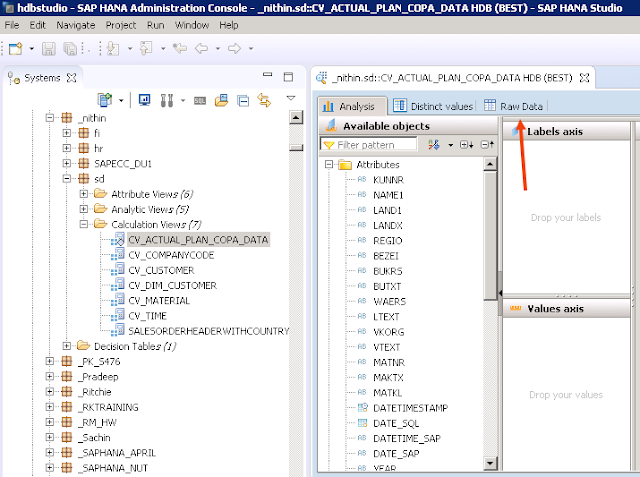This screenshot has height=477, width=640.
Task: Open the Window menu
Action: click(x=192, y=25)
